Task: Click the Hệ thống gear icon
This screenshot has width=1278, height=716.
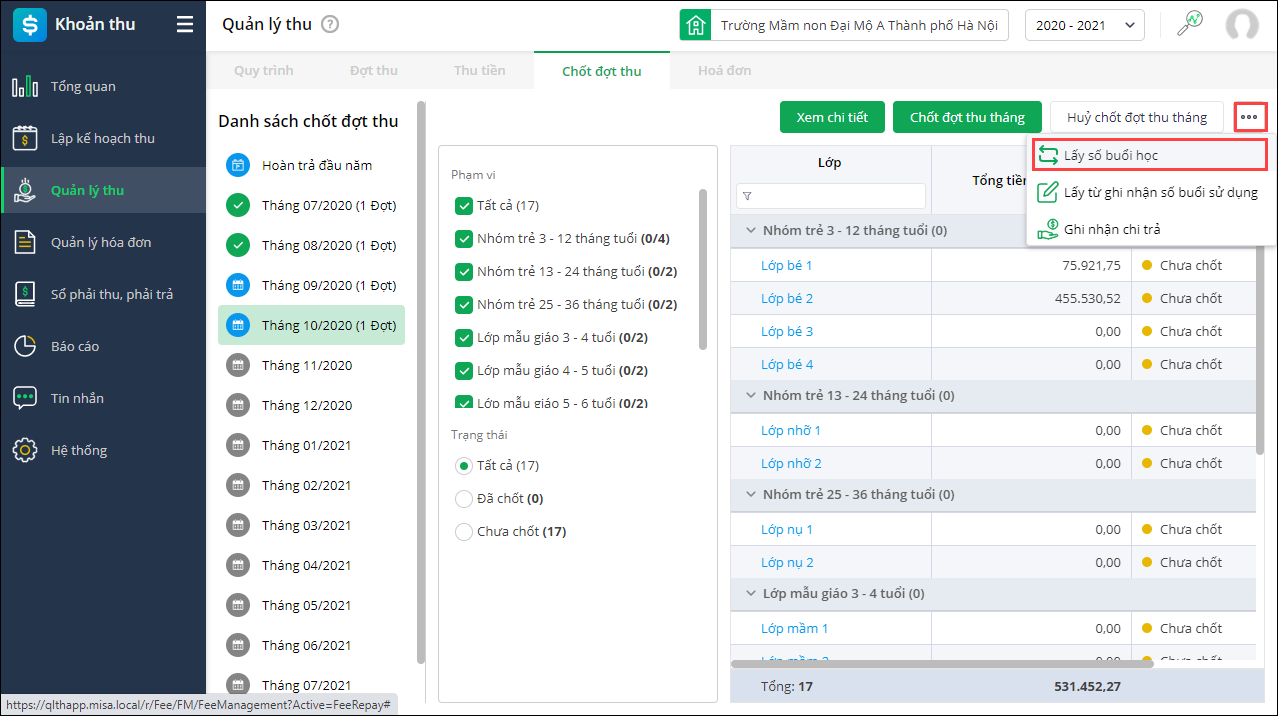Action: (x=25, y=451)
